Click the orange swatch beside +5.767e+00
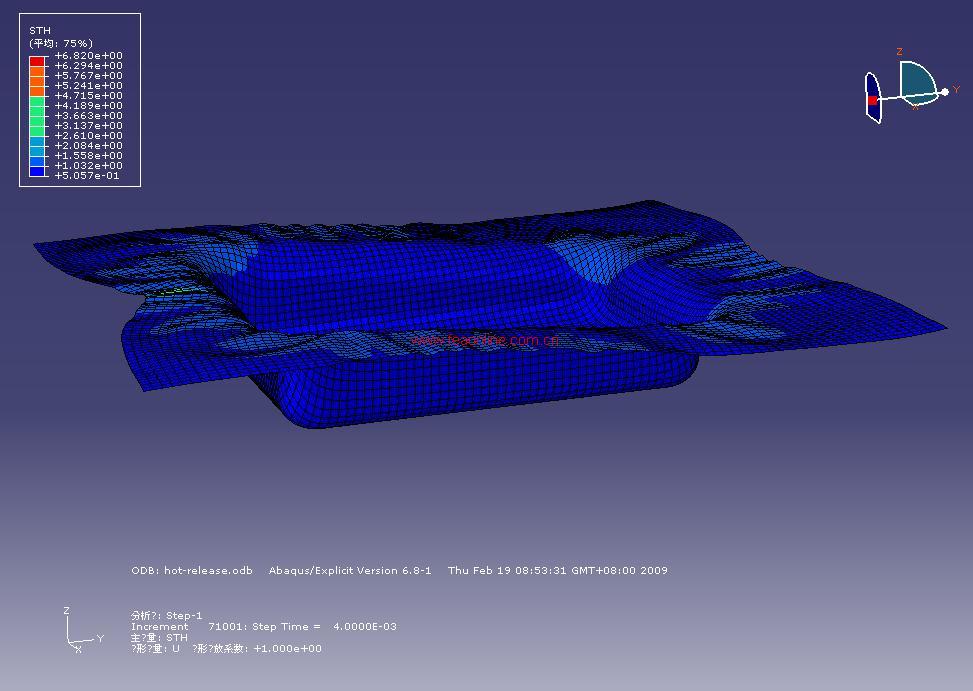973x691 pixels. tap(37, 76)
